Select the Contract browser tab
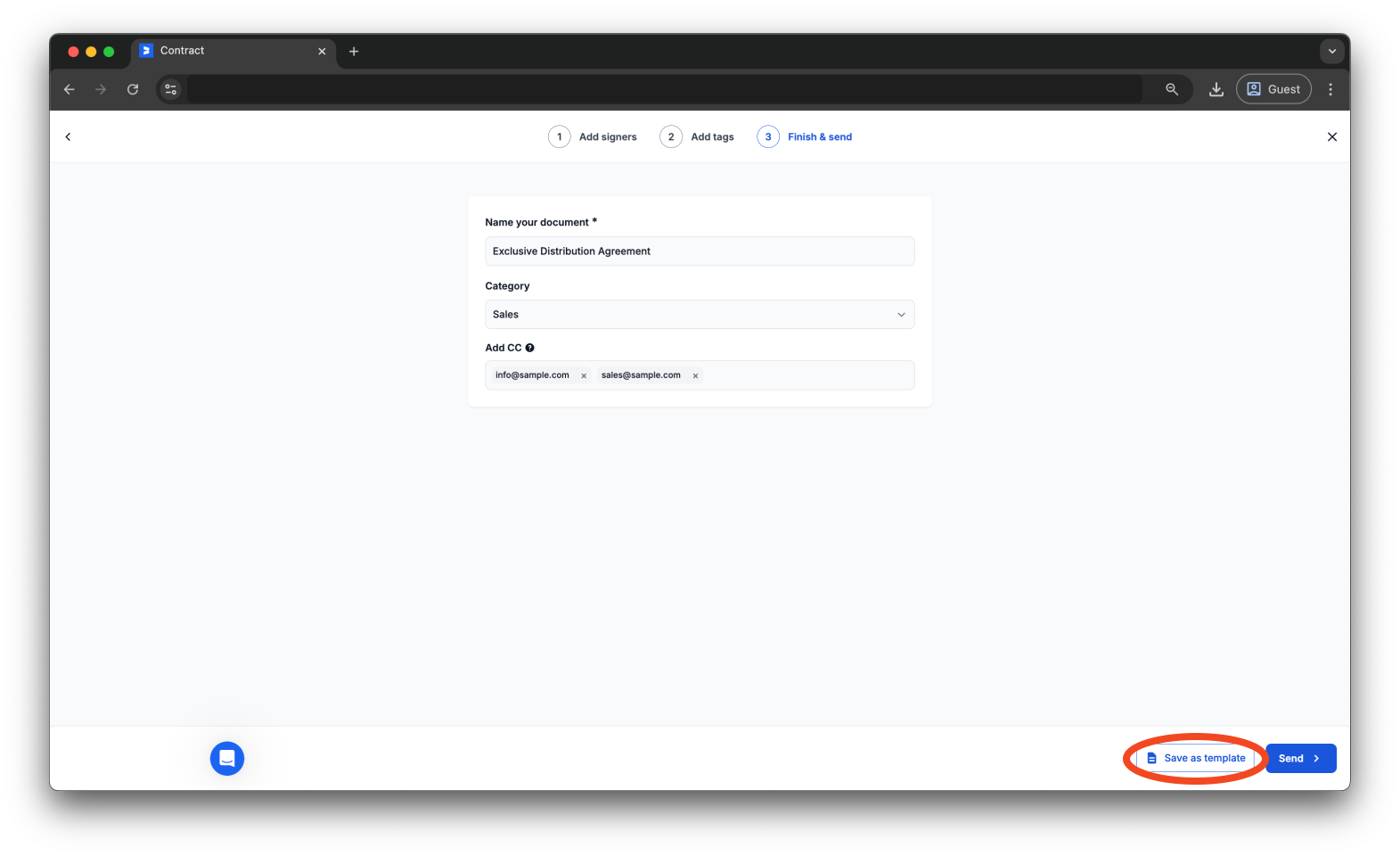This screenshot has height=856, width=1400. [233, 51]
